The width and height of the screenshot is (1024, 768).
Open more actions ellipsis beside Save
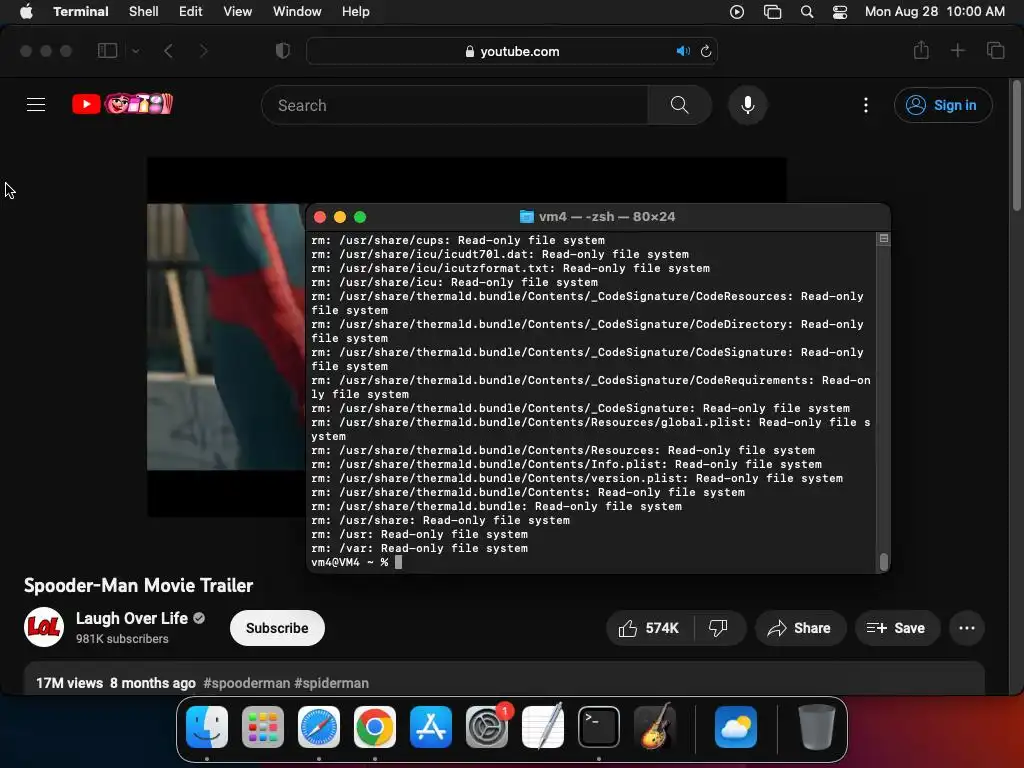(x=967, y=628)
